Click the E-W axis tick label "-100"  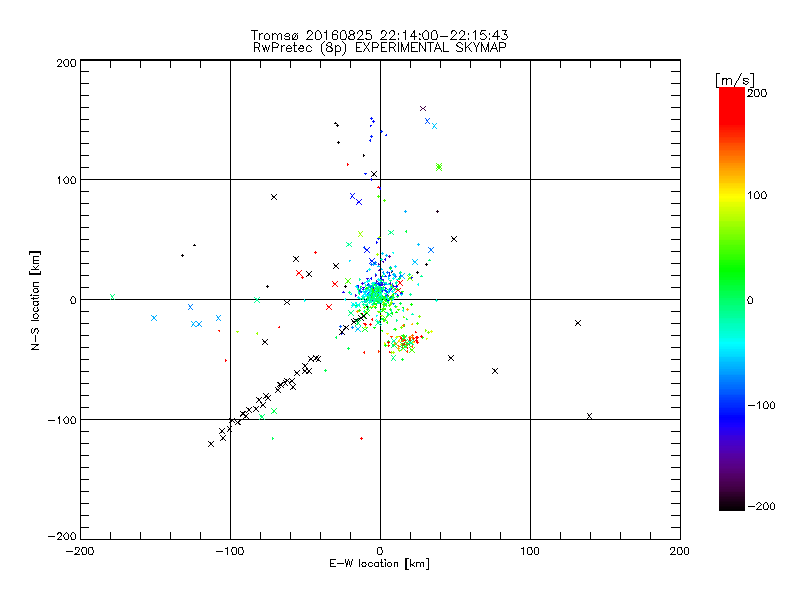(230, 552)
